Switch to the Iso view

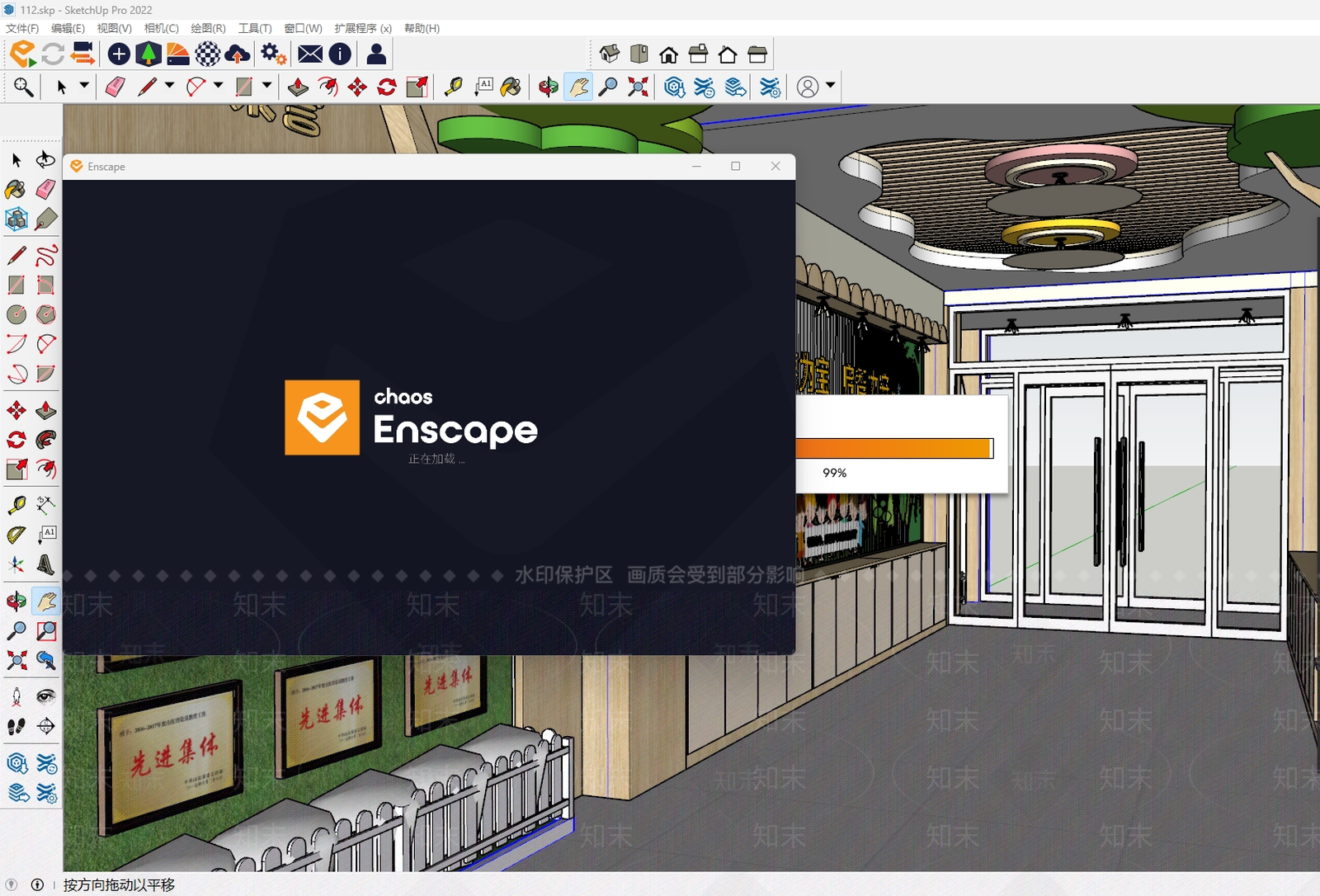click(x=610, y=54)
